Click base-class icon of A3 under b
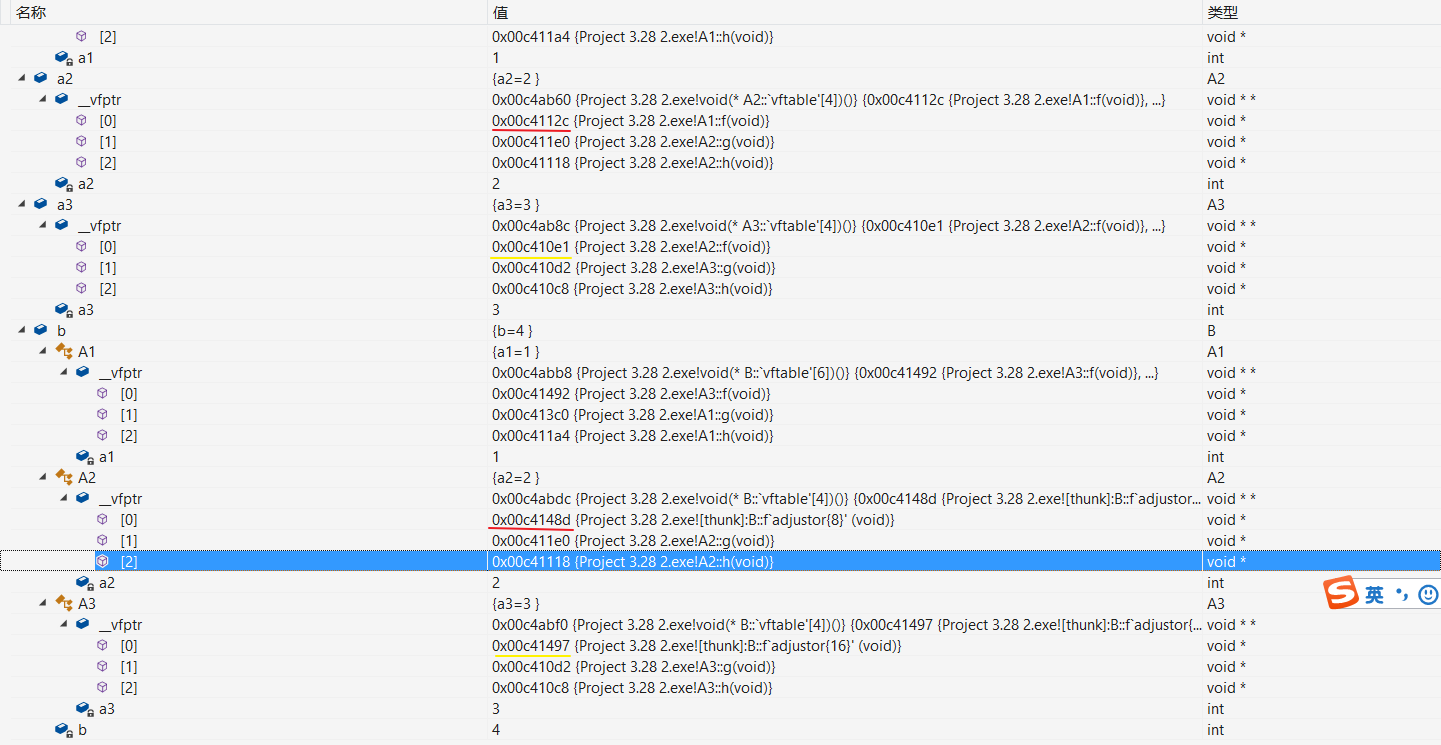Screen dimensions: 1441x745 pyautogui.click(x=64, y=603)
